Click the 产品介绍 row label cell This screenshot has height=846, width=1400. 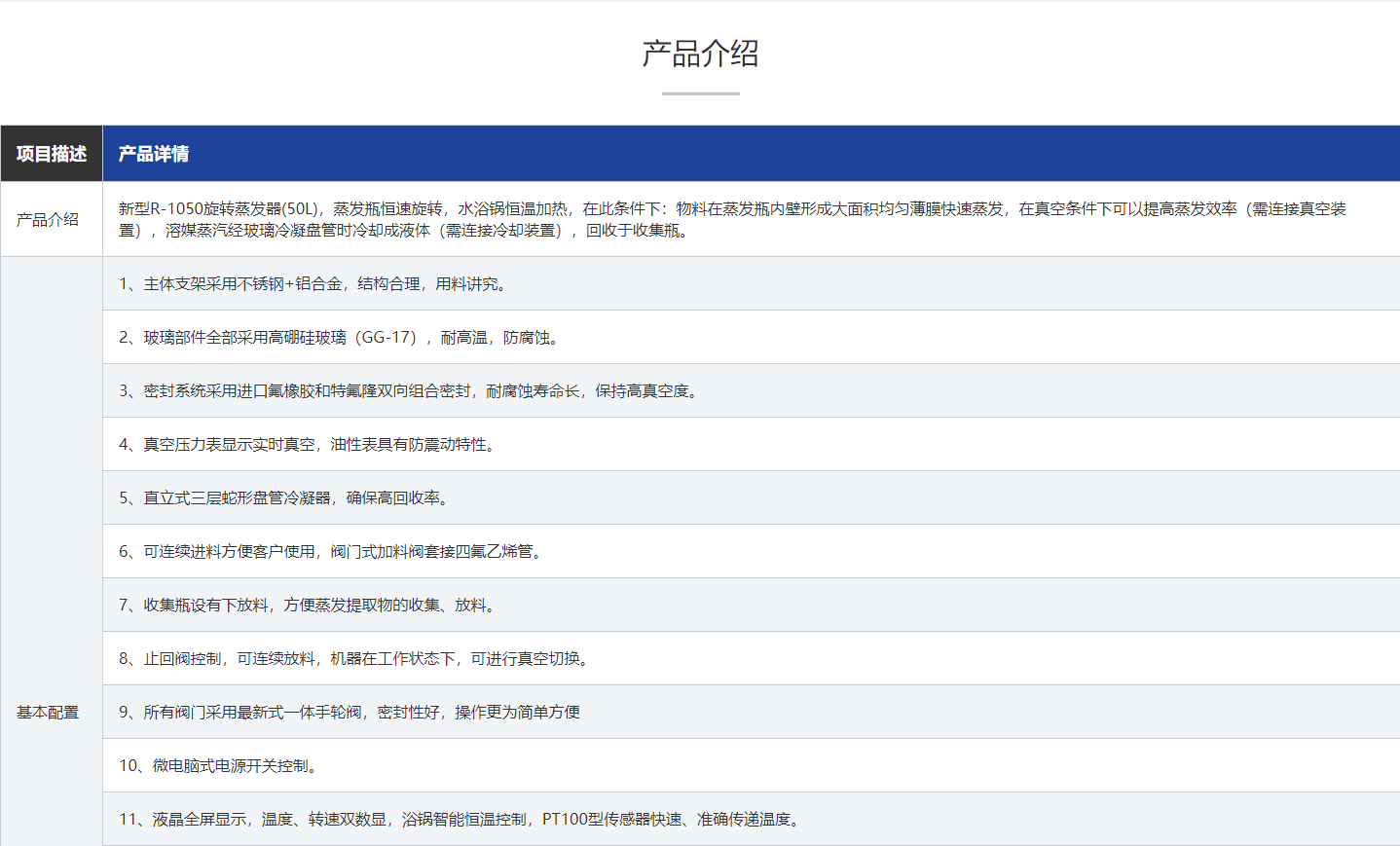(48, 220)
